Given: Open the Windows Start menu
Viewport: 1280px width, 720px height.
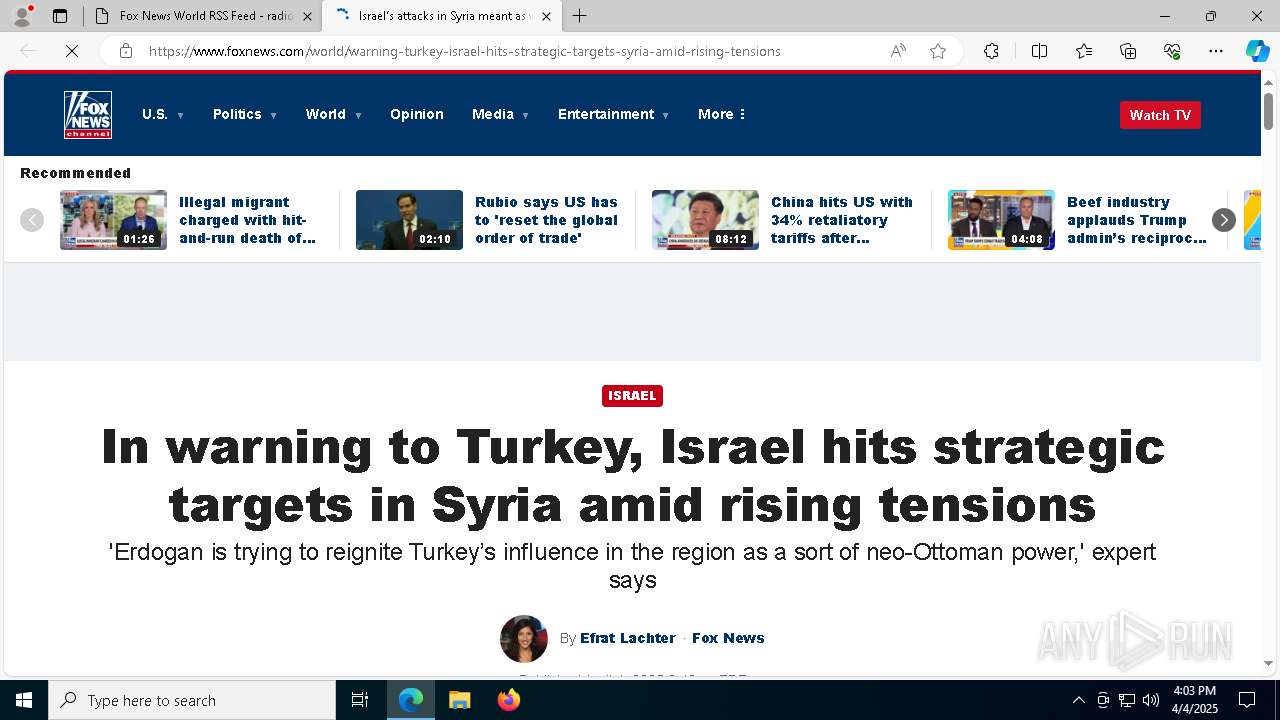Looking at the screenshot, I should 24,700.
